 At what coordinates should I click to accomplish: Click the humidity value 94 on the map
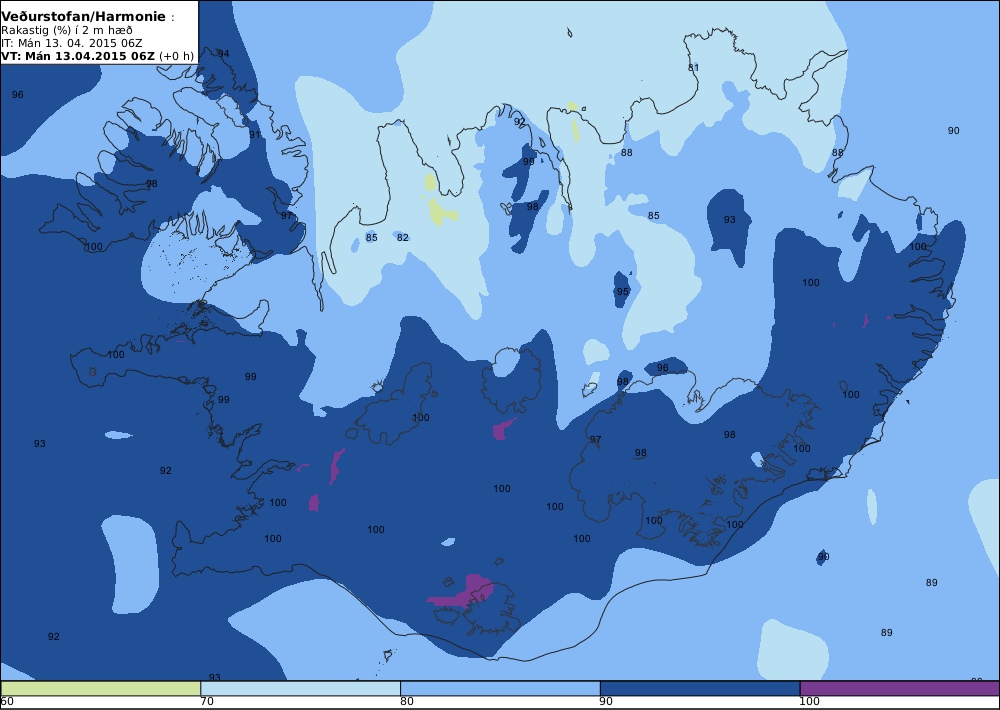[223, 54]
